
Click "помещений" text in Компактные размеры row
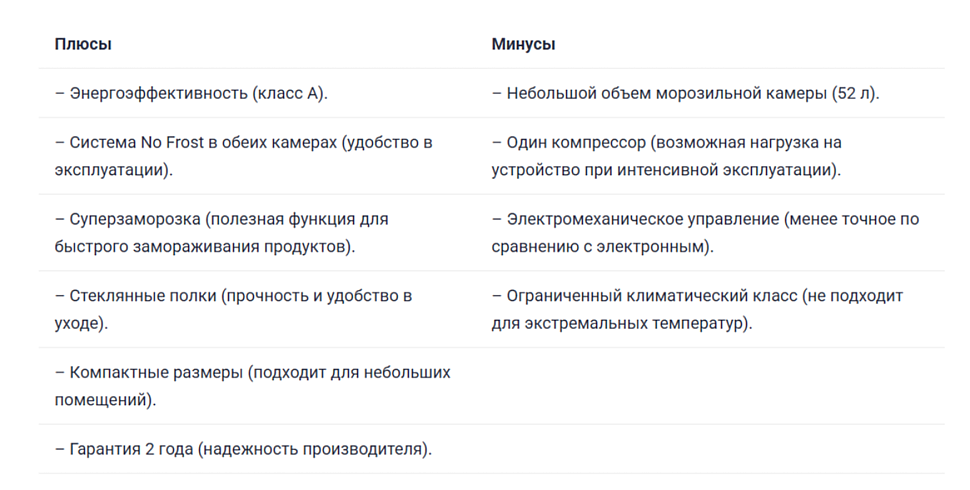(105, 400)
